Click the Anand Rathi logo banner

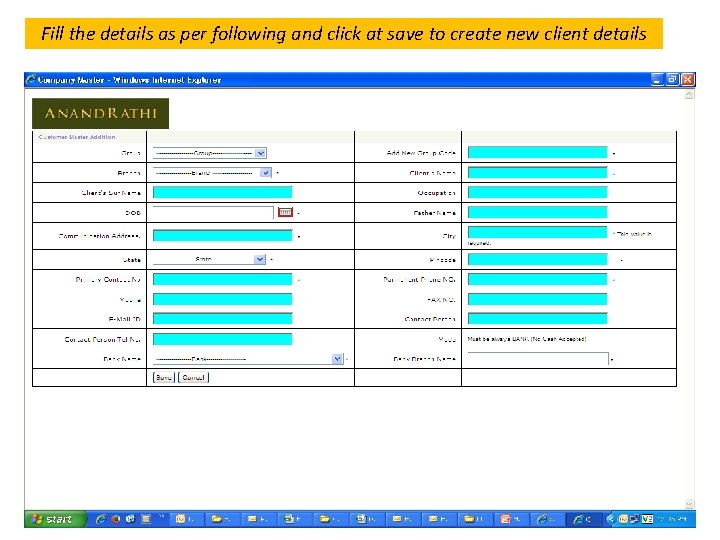101,113
